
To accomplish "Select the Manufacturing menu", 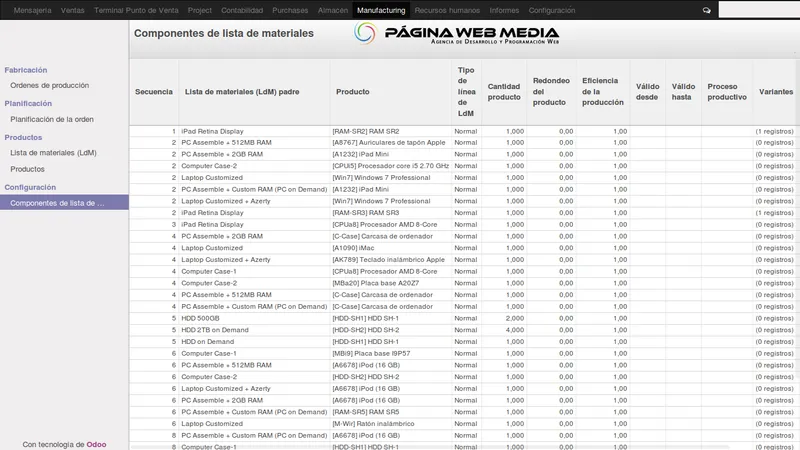I will pos(381,10).
